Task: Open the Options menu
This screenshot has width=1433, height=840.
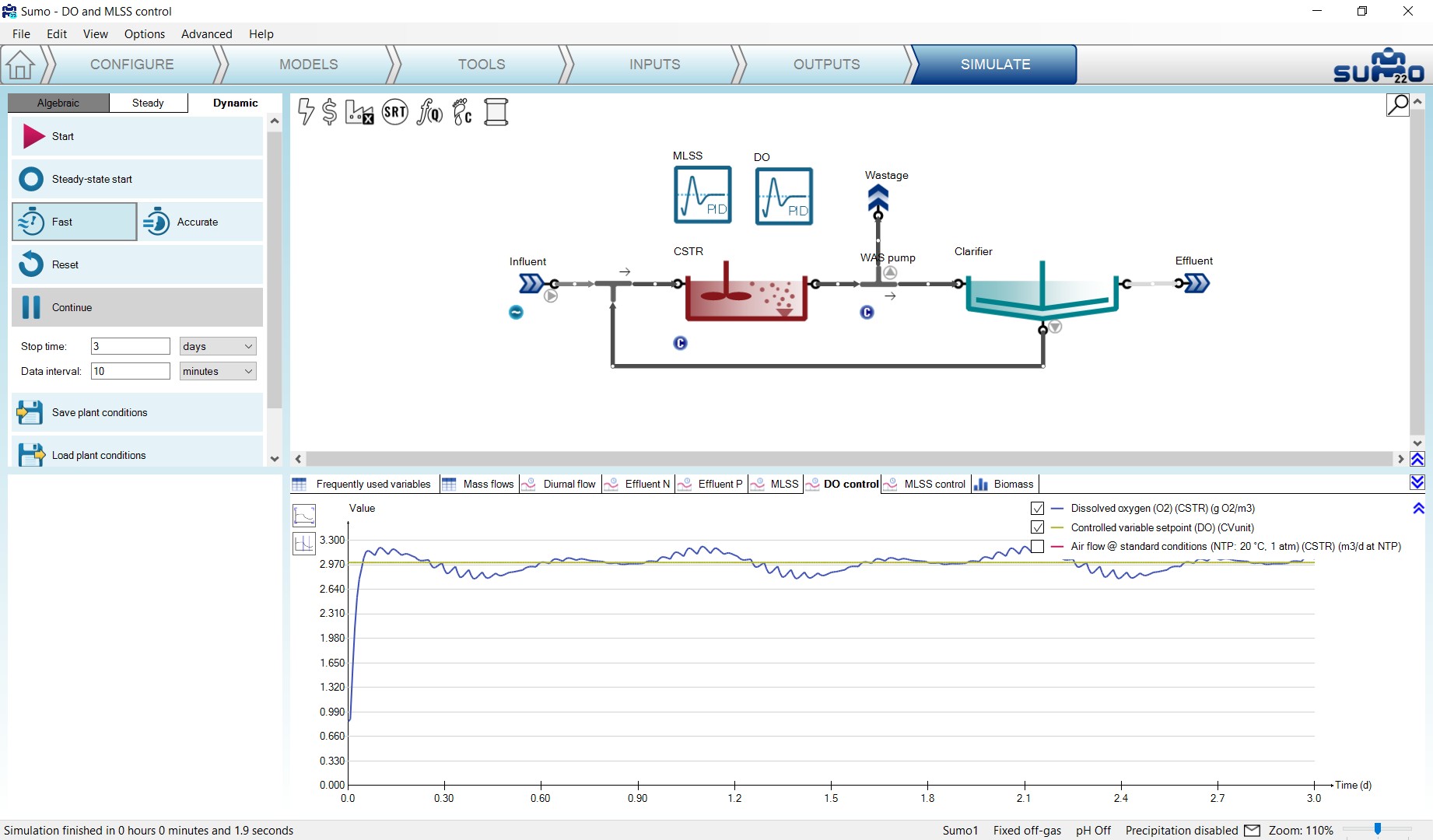Action: 145,34
